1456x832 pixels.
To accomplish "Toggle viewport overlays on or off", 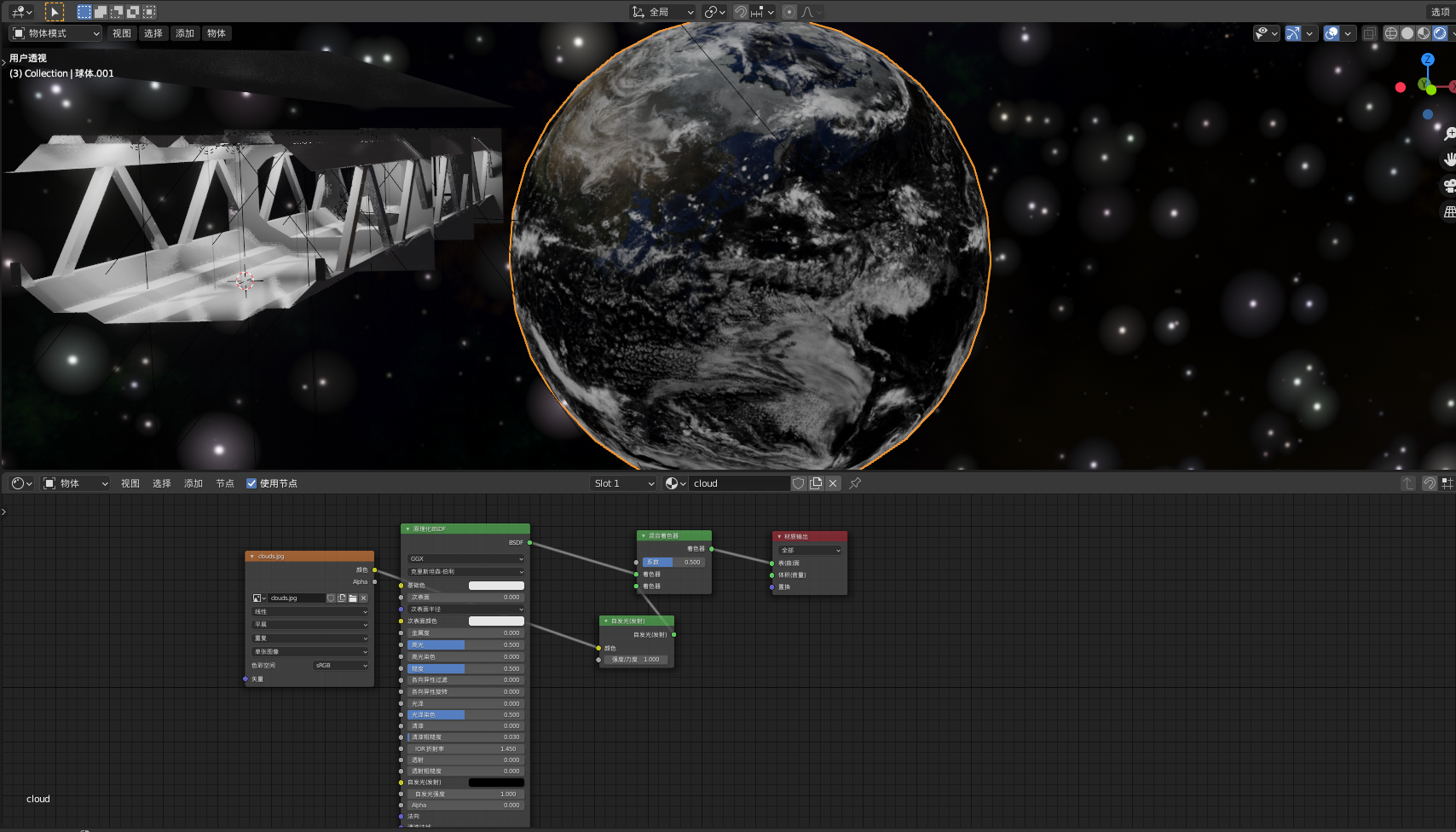I will pyautogui.click(x=1331, y=33).
